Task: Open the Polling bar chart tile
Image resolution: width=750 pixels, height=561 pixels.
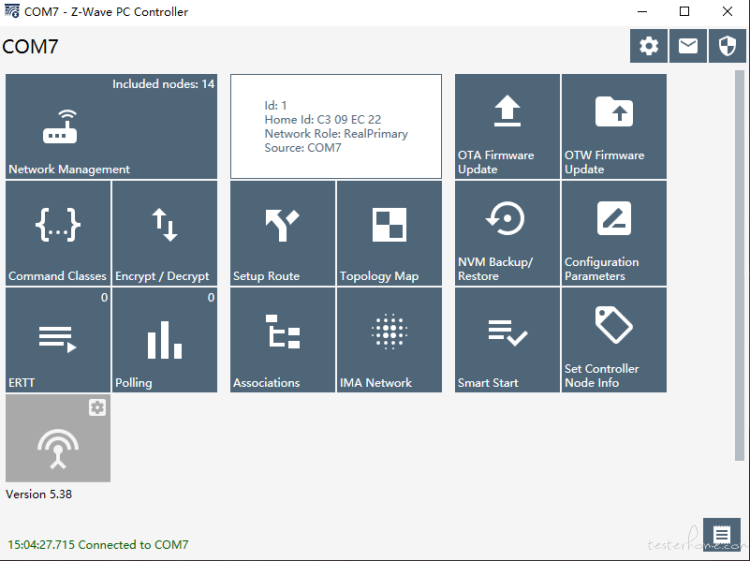Action: click(165, 340)
